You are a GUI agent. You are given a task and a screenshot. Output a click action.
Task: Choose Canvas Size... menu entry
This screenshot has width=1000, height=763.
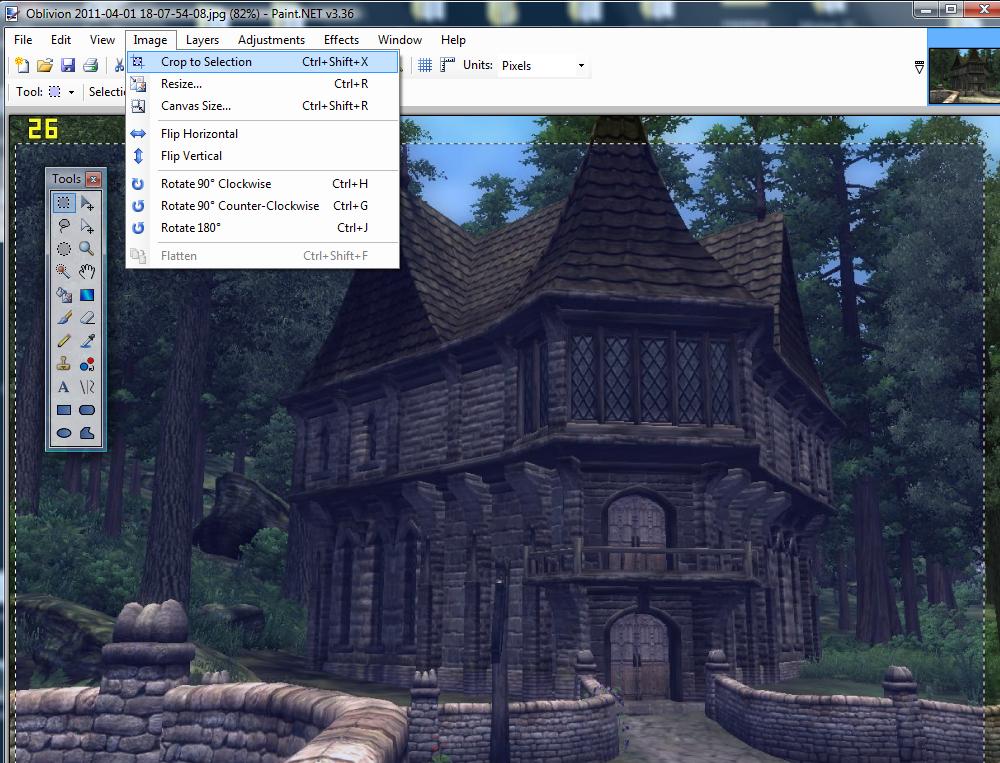coord(263,106)
